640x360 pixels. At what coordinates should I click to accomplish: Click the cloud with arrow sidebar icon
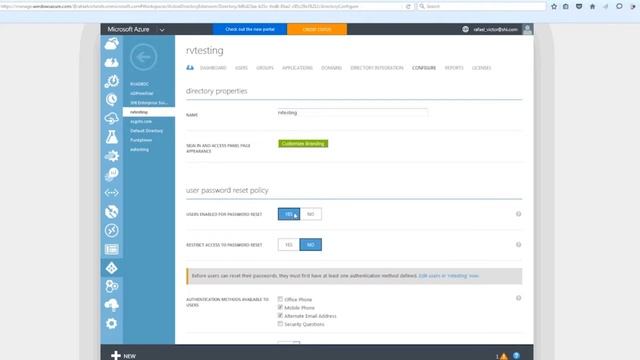(111, 118)
